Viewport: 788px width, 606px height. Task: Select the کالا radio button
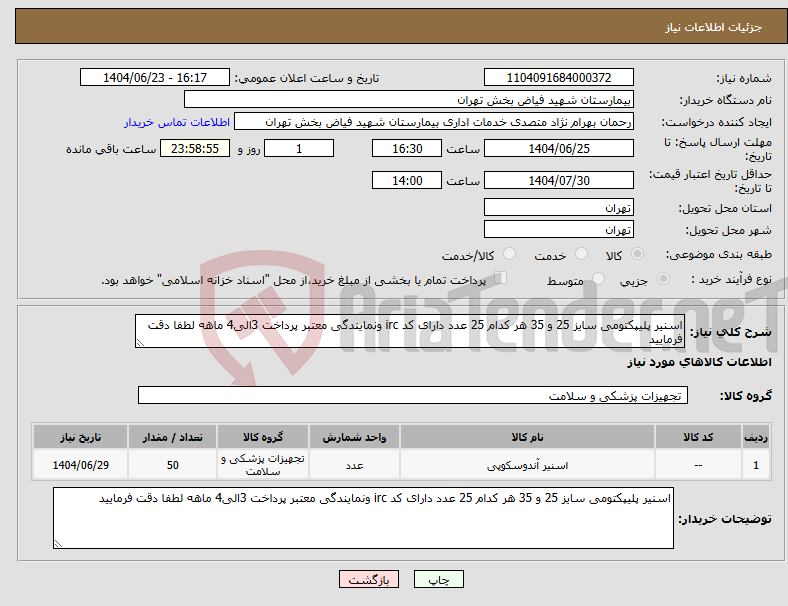pos(637,254)
